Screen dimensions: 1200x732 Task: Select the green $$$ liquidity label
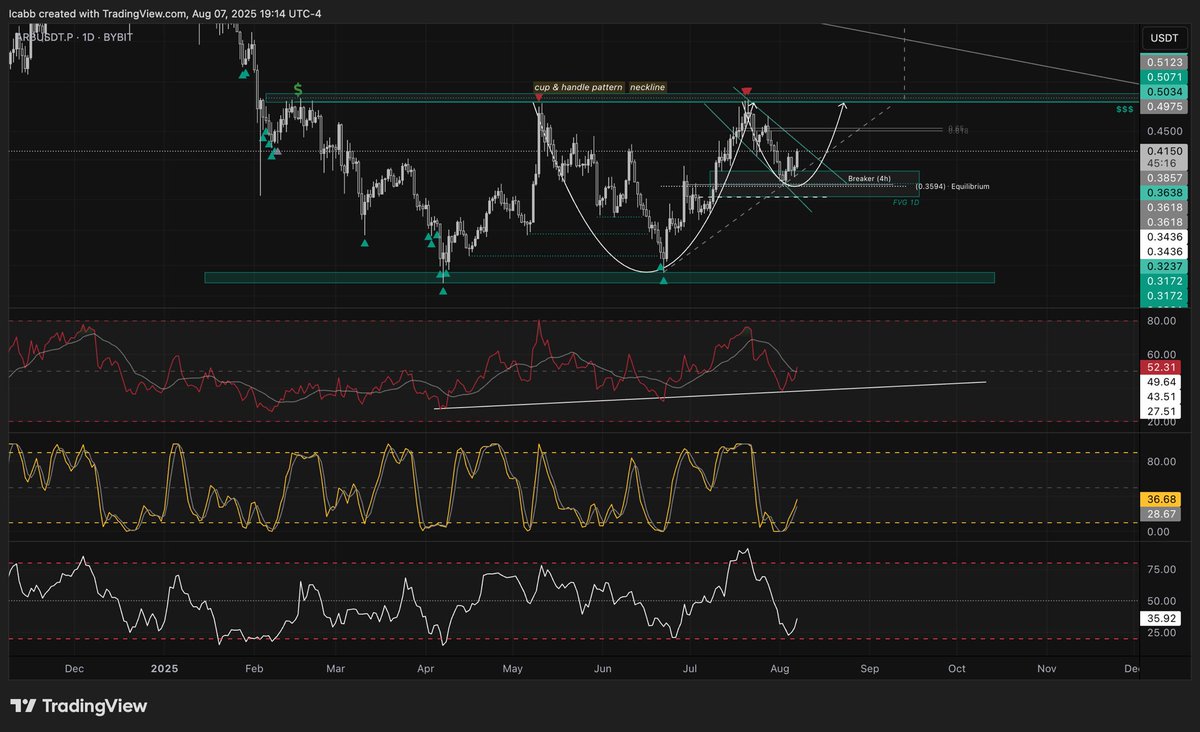coord(1124,109)
